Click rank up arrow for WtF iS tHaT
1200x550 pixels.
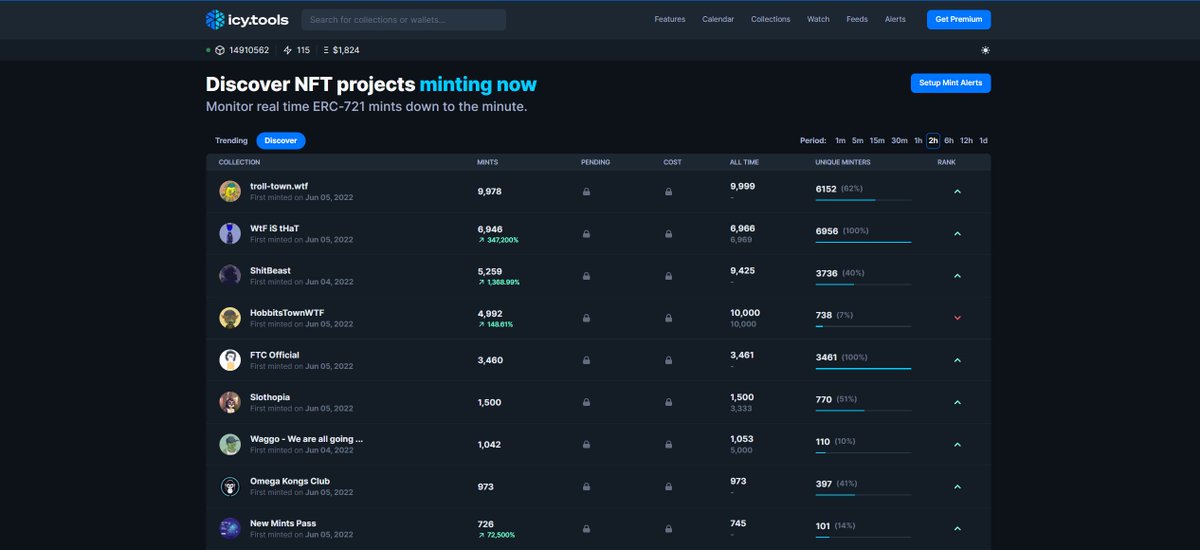click(x=957, y=234)
